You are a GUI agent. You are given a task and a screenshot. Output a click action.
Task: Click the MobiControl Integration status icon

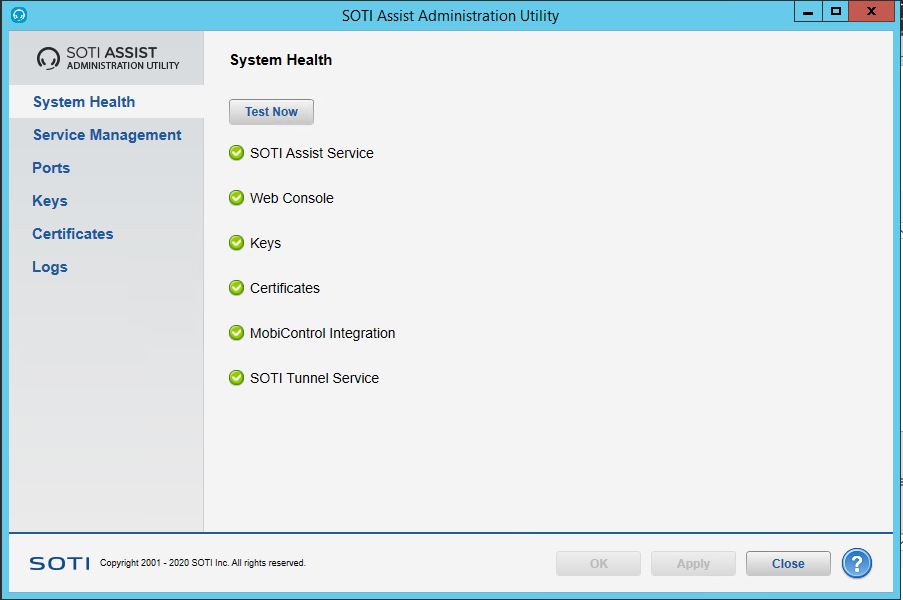pos(236,332)
